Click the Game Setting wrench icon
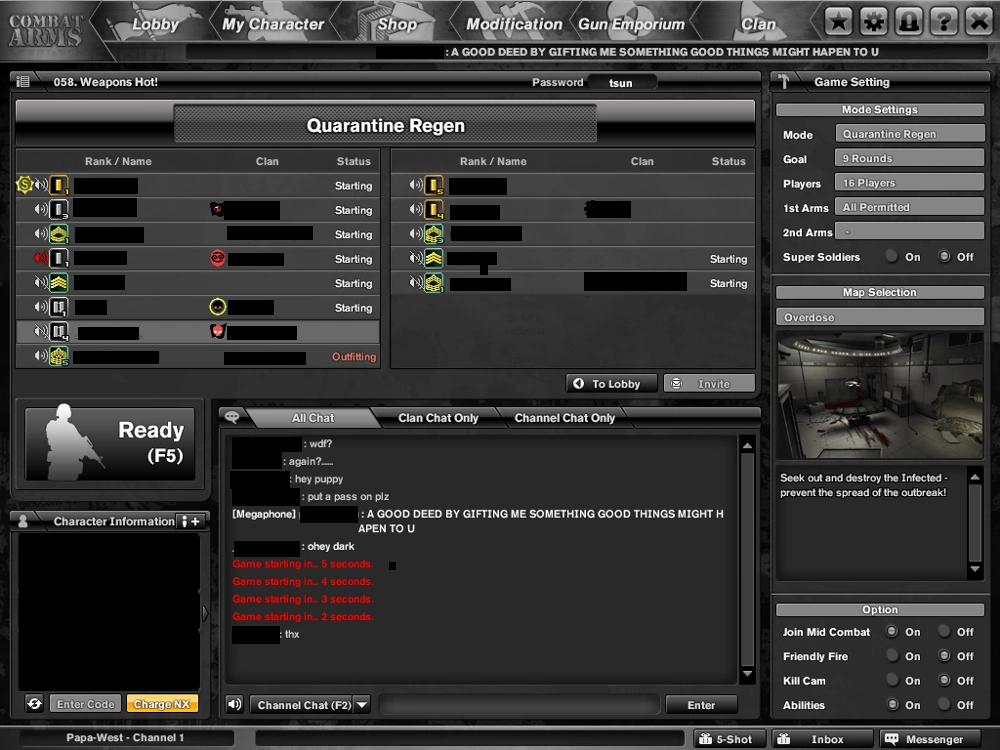Viewport: 1000px width, 750px height. click(x=784, y=82)
